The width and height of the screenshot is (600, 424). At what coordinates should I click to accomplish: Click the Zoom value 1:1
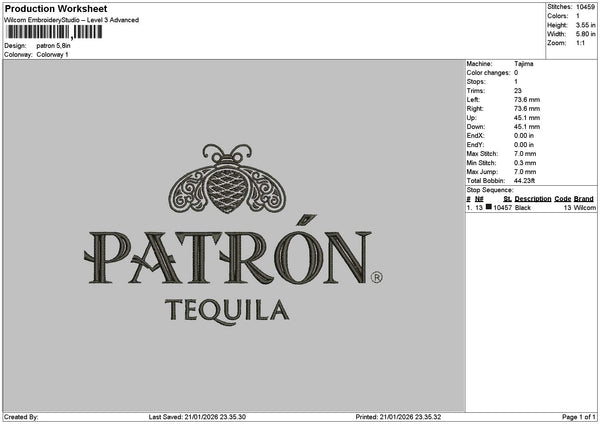tap(580, 43)
